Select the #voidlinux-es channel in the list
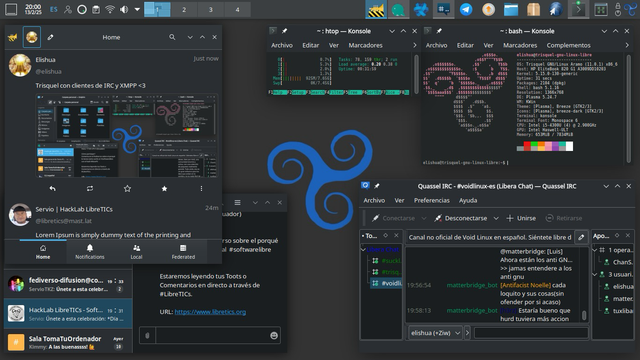 (387, 283)
